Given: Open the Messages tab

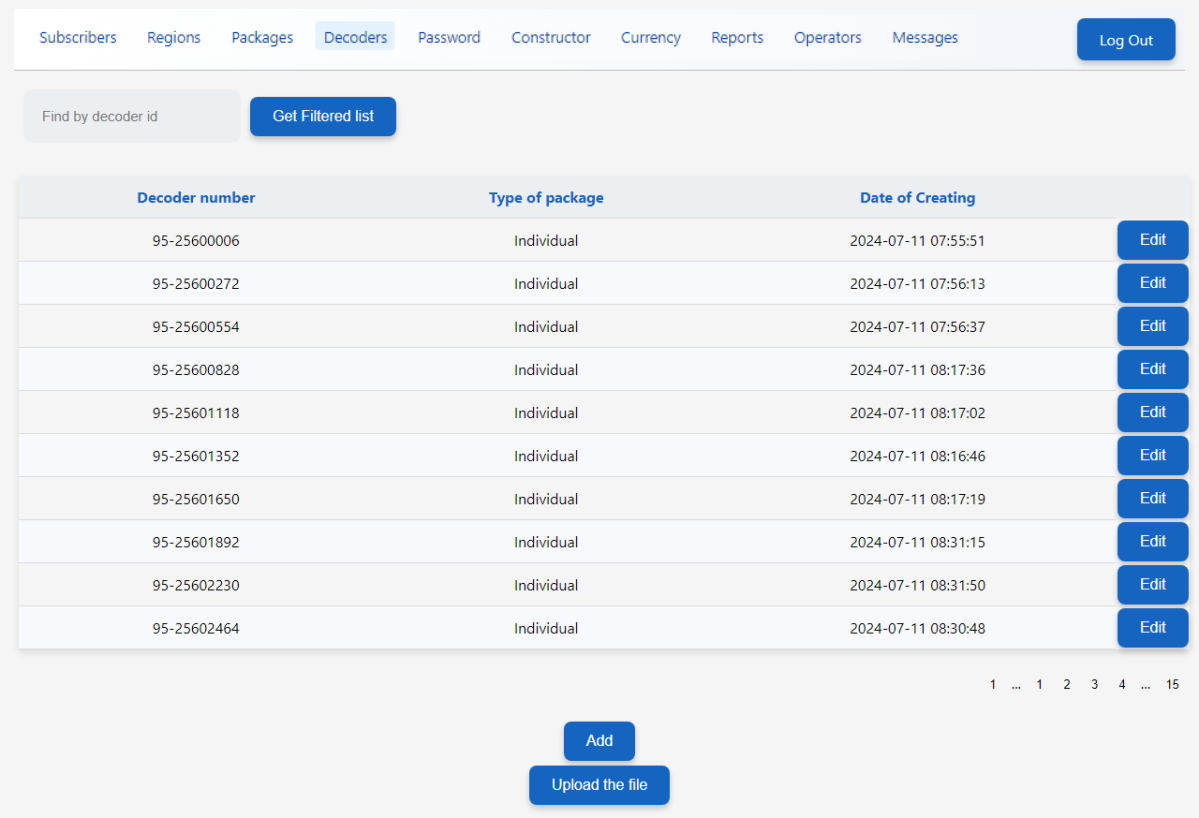Looking at the screenshot, I should 925,38.
